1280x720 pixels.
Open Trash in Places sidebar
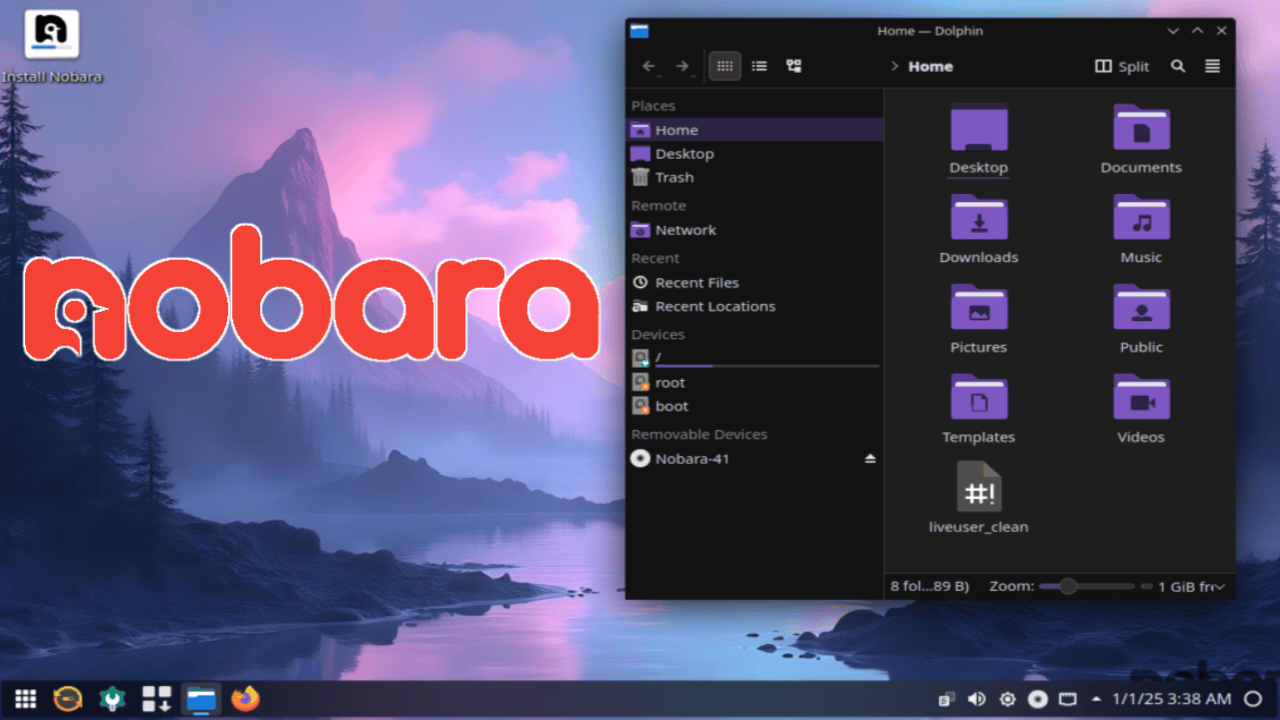[755, 177]
